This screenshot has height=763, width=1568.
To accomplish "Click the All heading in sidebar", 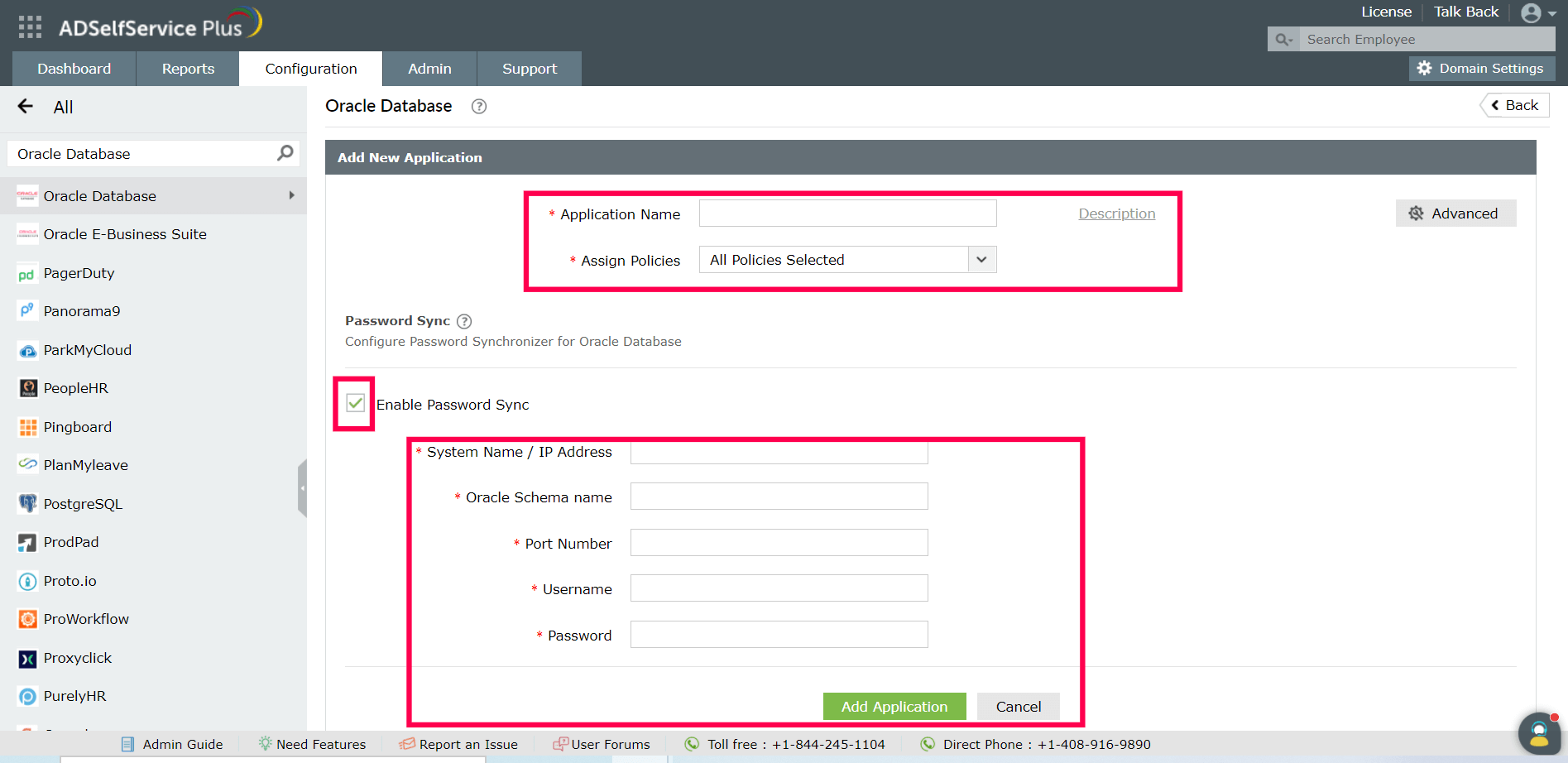I will [x=64, y=107].
